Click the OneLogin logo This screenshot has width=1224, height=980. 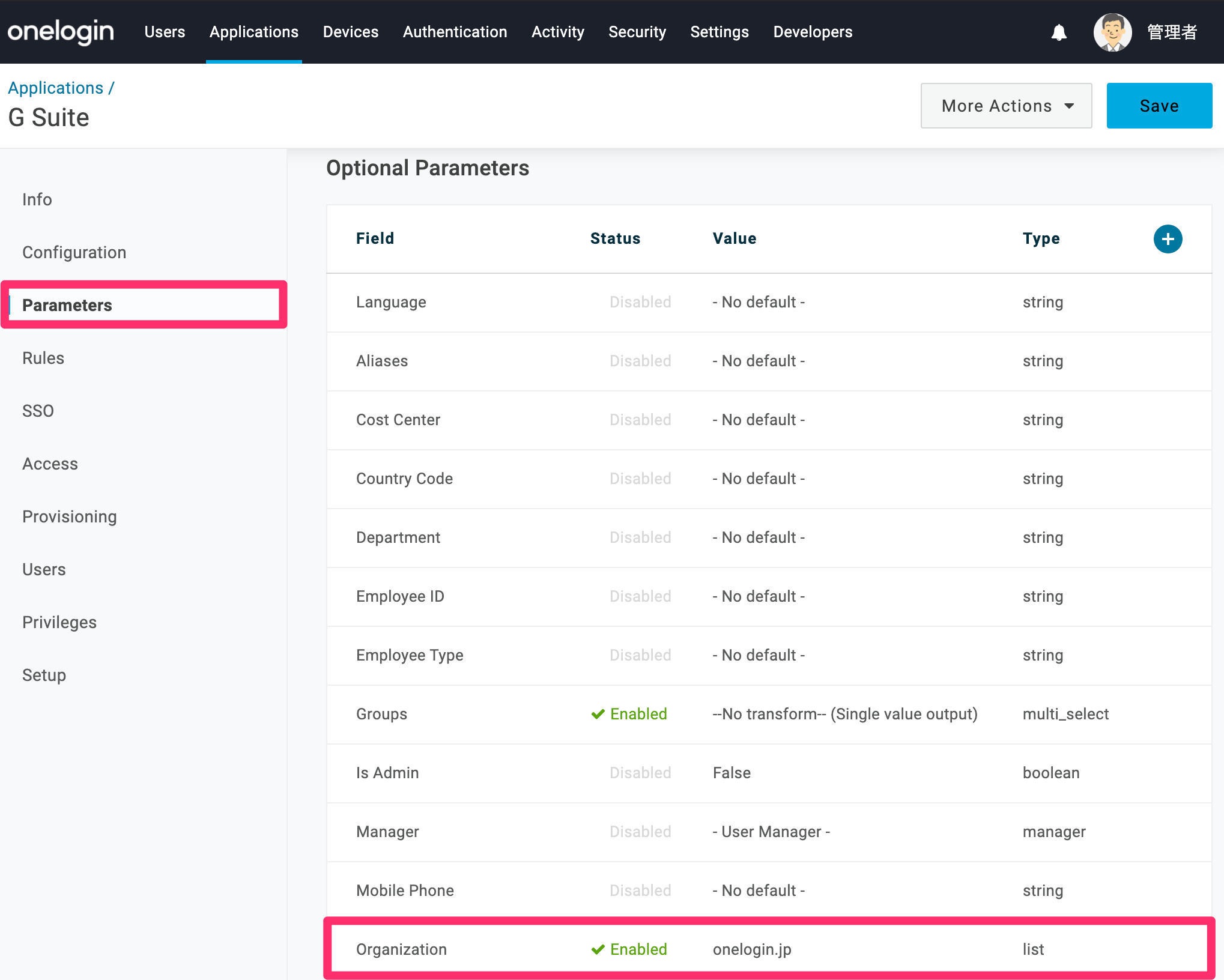(61, 32)
